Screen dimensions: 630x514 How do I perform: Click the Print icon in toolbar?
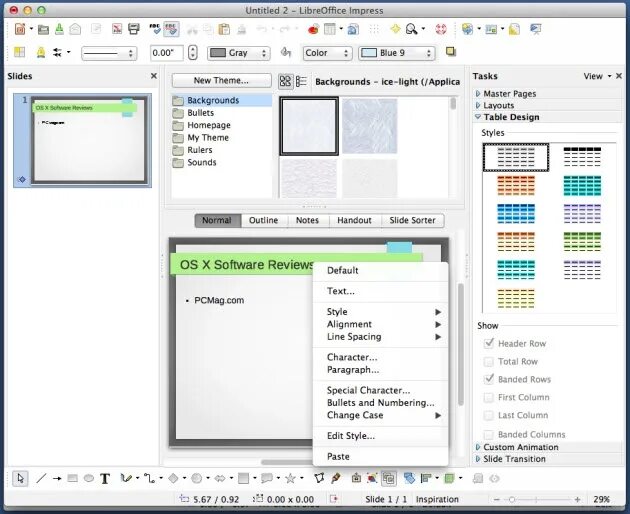133,29
